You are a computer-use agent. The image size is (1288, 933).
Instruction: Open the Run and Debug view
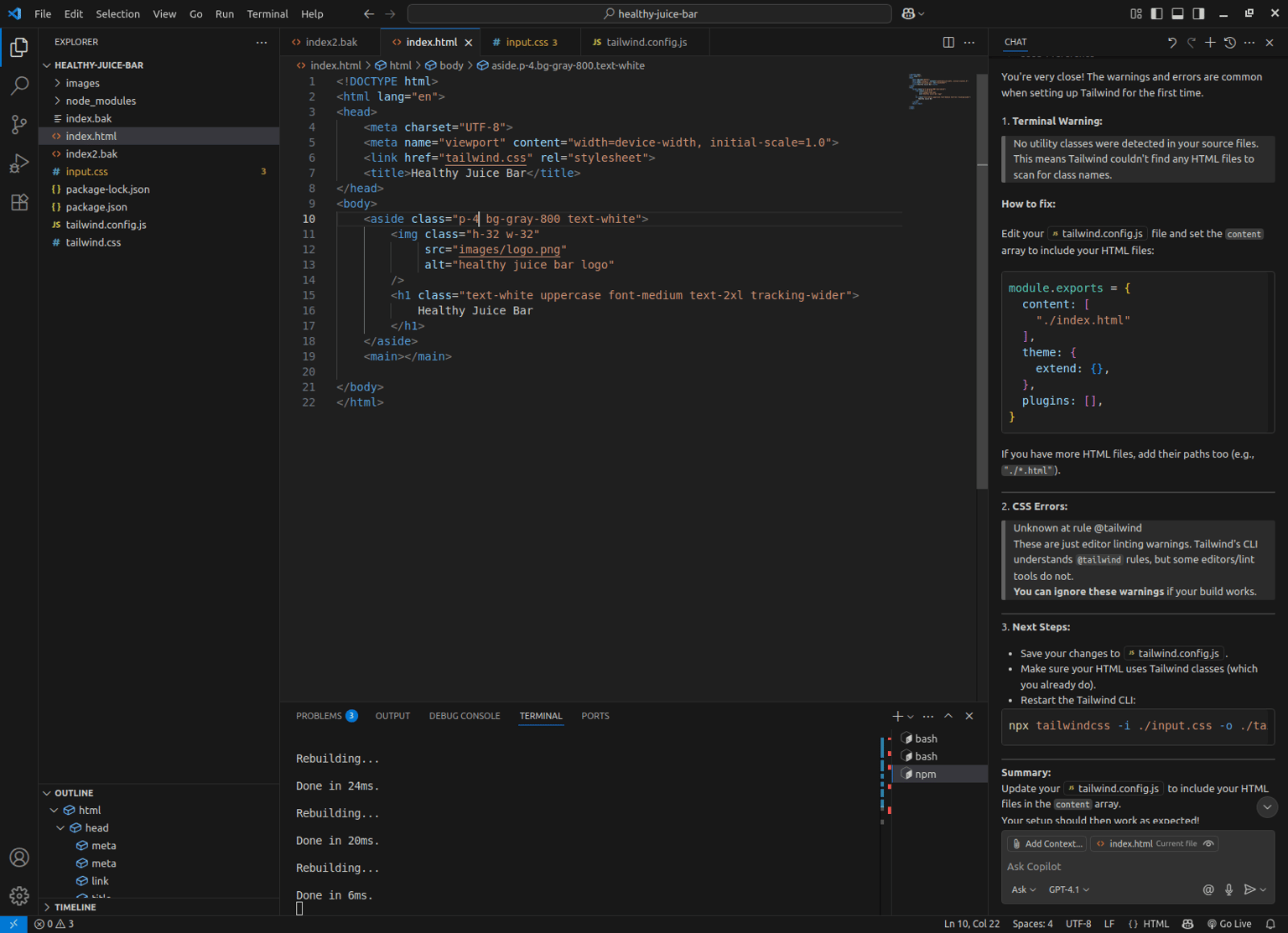pyautogui.click(x=19, y=163)
